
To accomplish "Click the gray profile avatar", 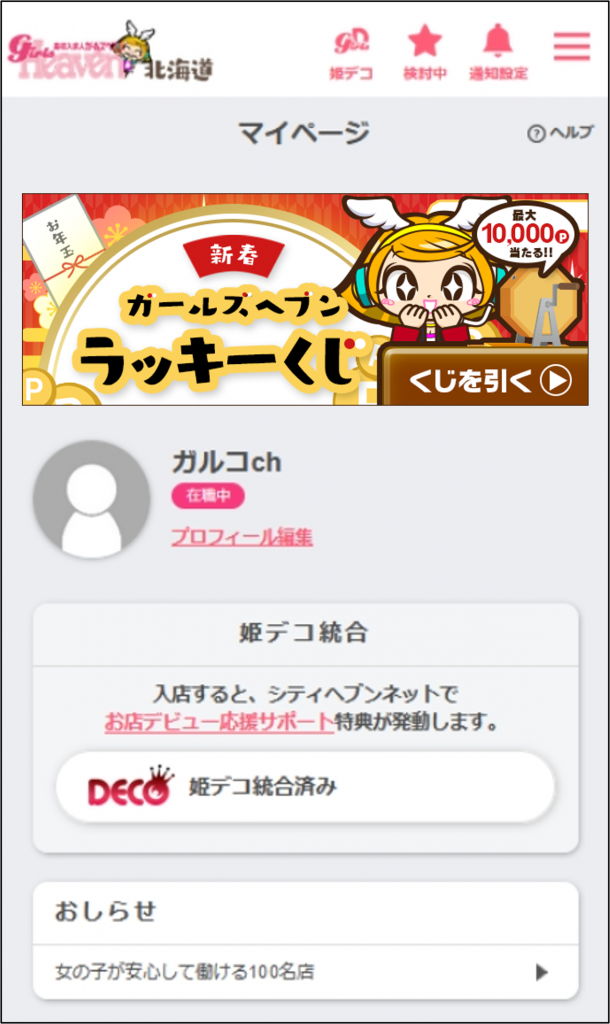I will click(x=91, y=499).
